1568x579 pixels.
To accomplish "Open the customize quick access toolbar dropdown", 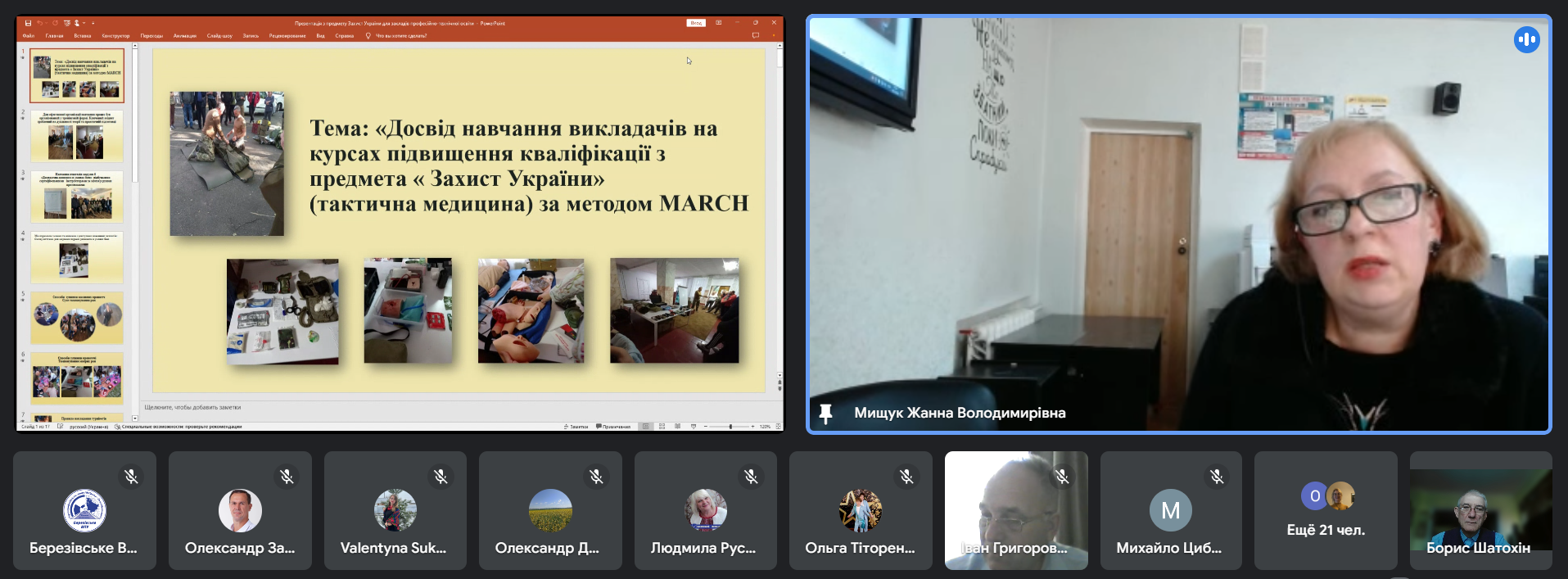I will [93, 23].
